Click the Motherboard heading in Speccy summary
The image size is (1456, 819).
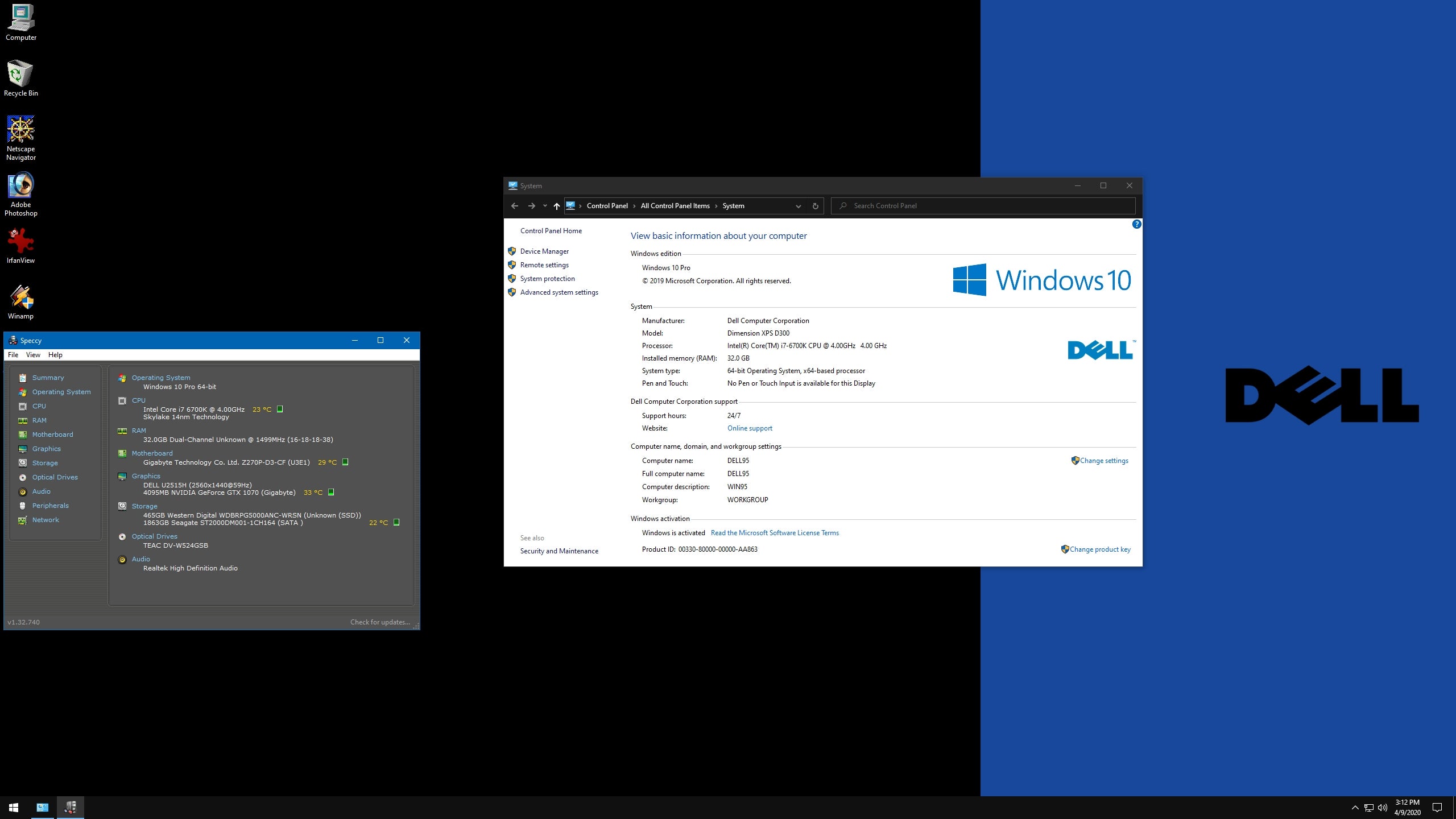pos(152,453)
